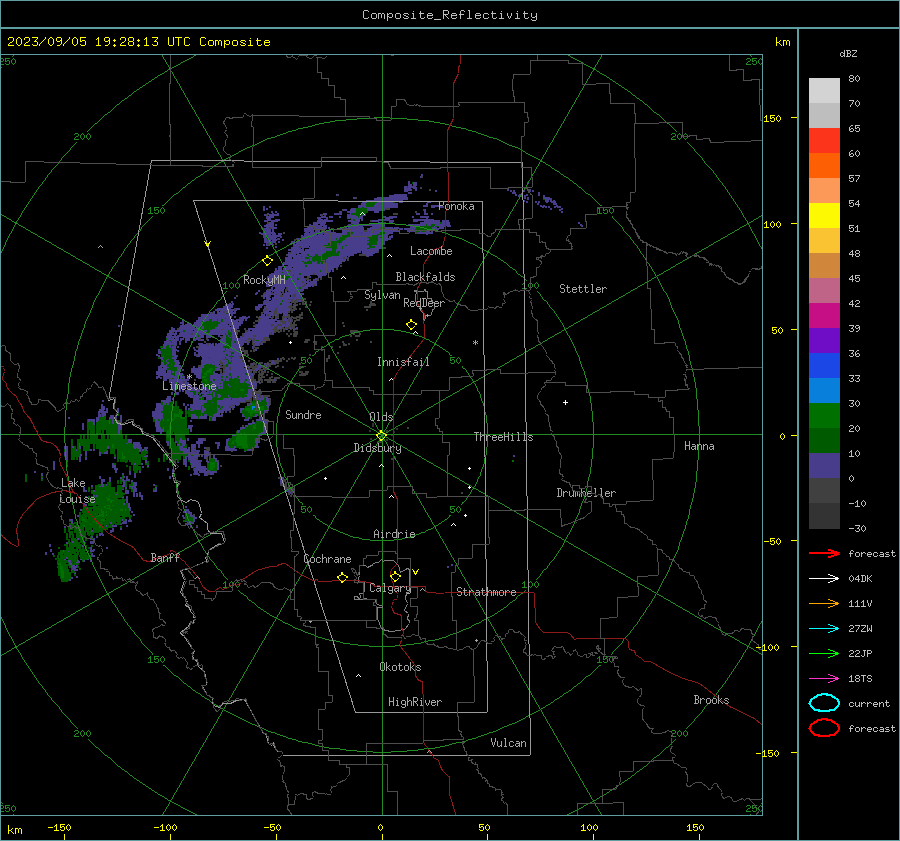Click the Strathmore label

click(x=486, y=592)
